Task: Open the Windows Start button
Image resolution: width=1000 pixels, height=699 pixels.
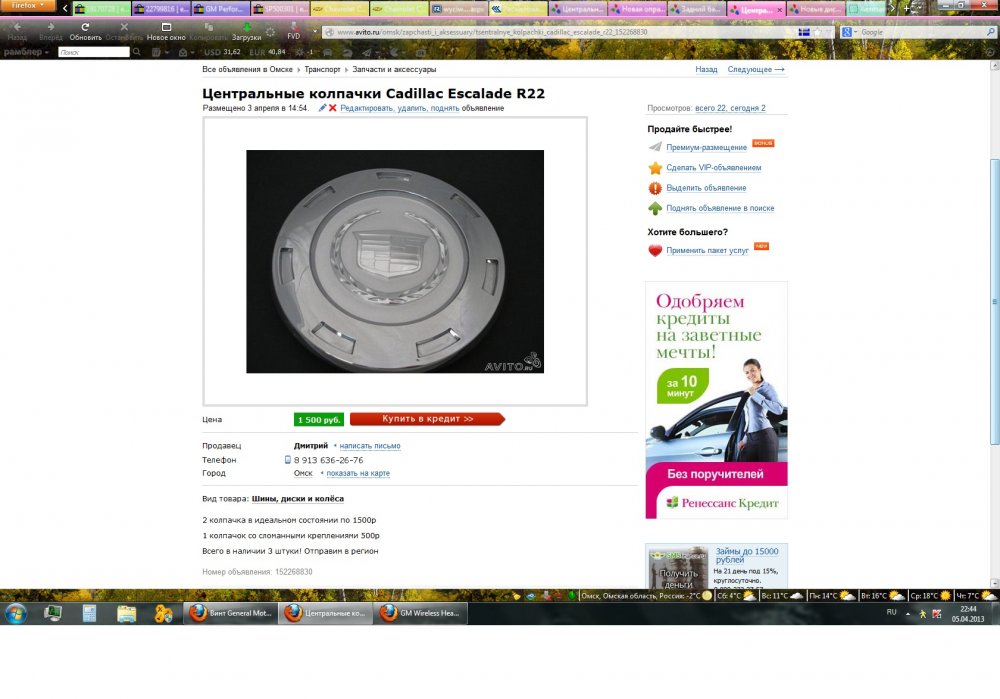Action: (16, 613)
